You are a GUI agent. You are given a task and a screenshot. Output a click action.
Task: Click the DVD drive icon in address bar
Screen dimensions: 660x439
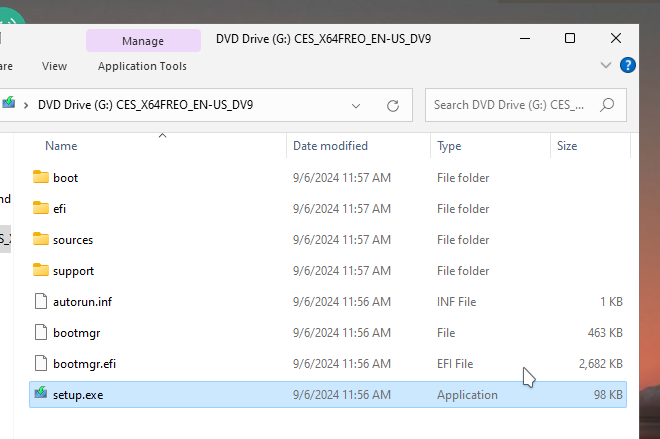(8, 103)
